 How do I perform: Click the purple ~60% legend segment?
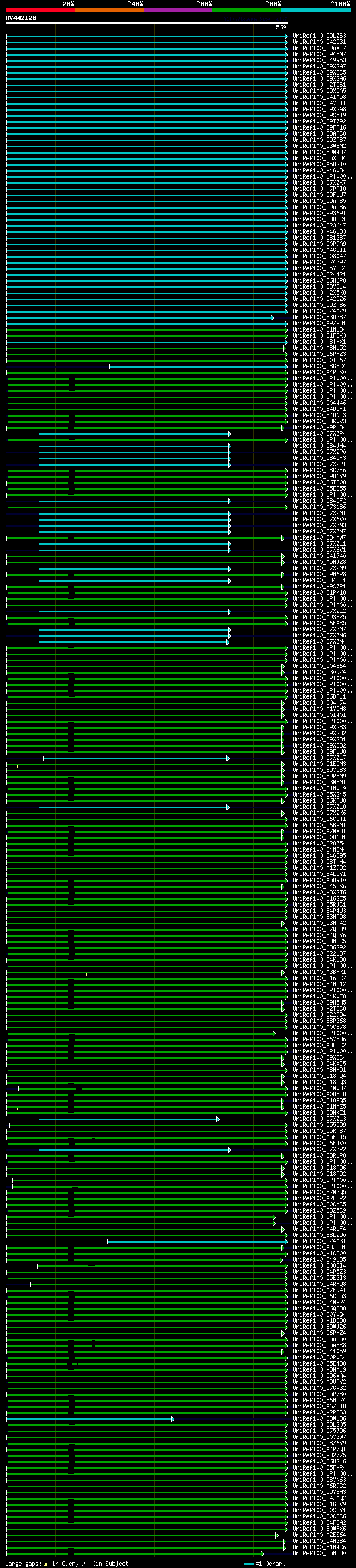(x=179, y=10)
